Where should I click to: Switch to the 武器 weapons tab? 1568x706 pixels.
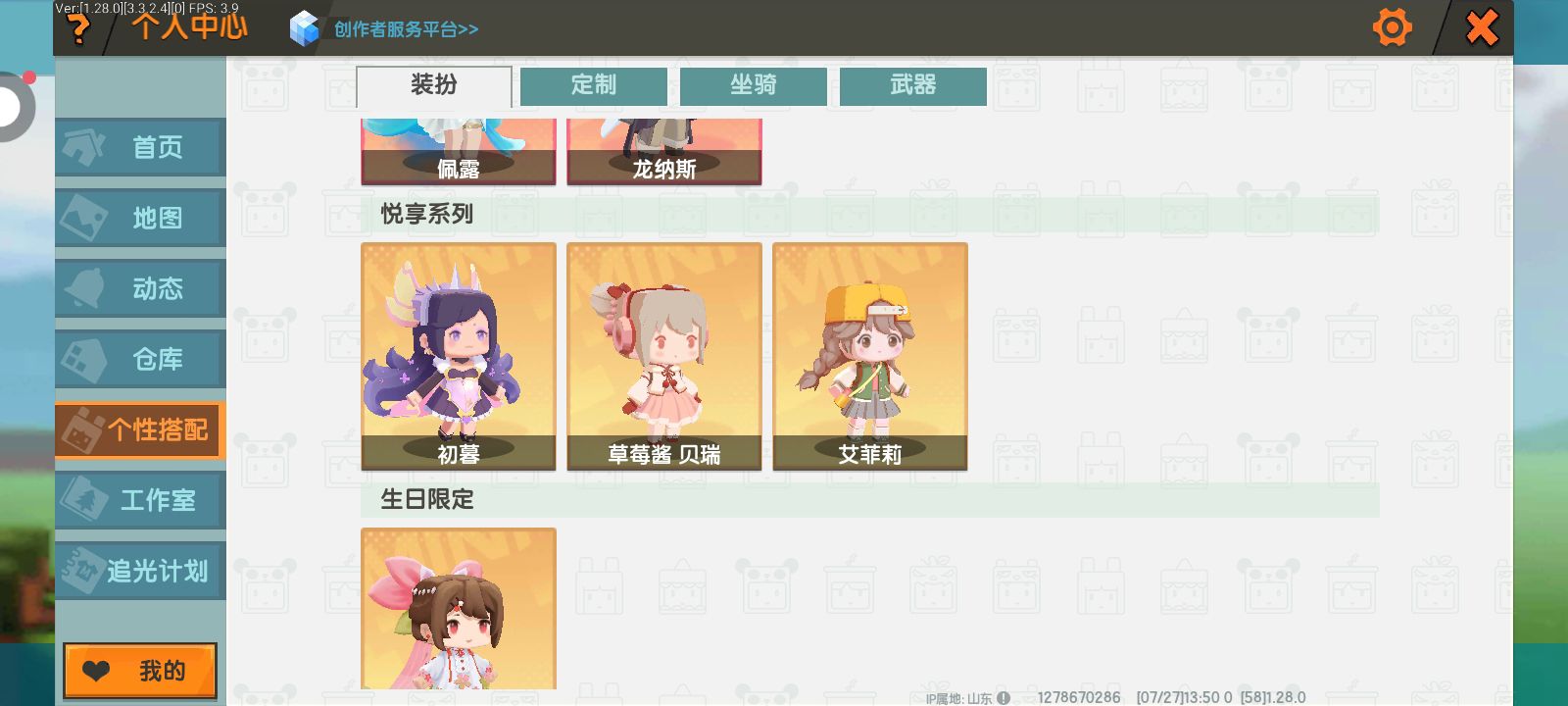(x=913, y=86)
